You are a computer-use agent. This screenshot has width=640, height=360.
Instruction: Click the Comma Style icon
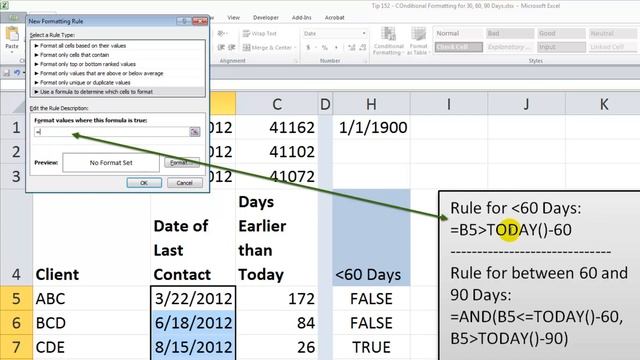coord(336,47)
